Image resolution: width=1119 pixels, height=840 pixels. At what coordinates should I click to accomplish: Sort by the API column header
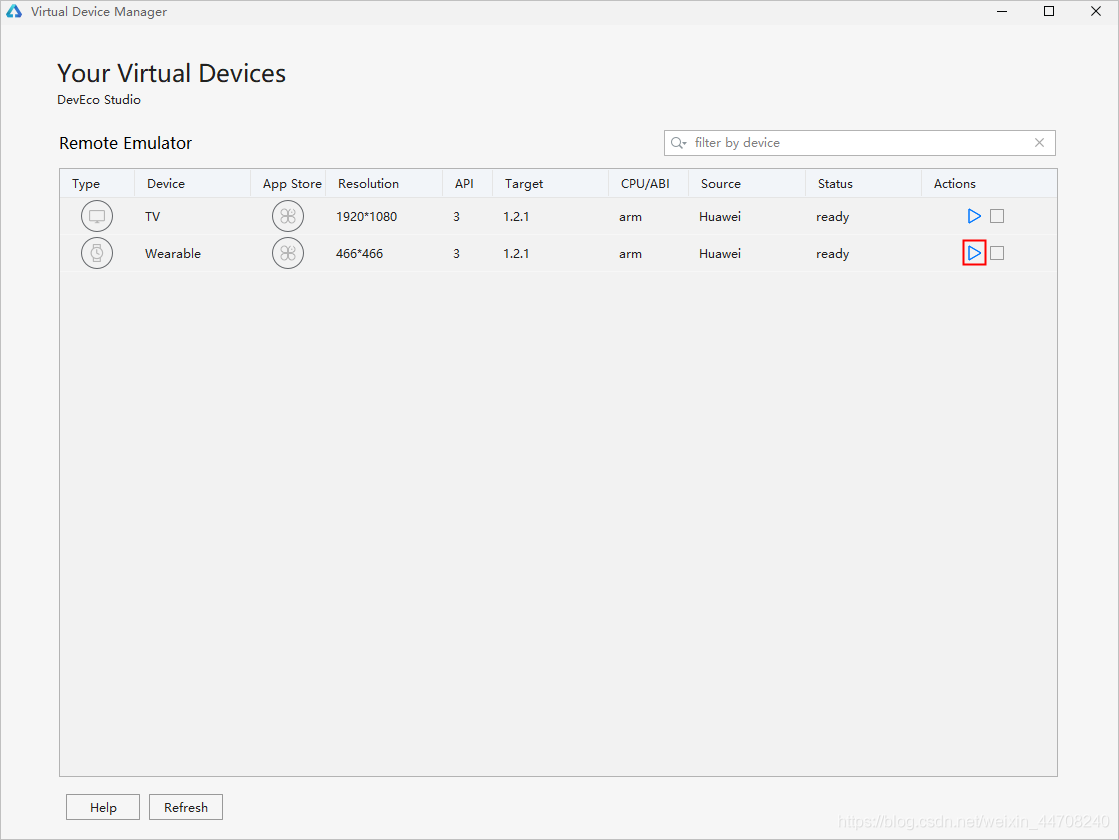pos(464,184)
